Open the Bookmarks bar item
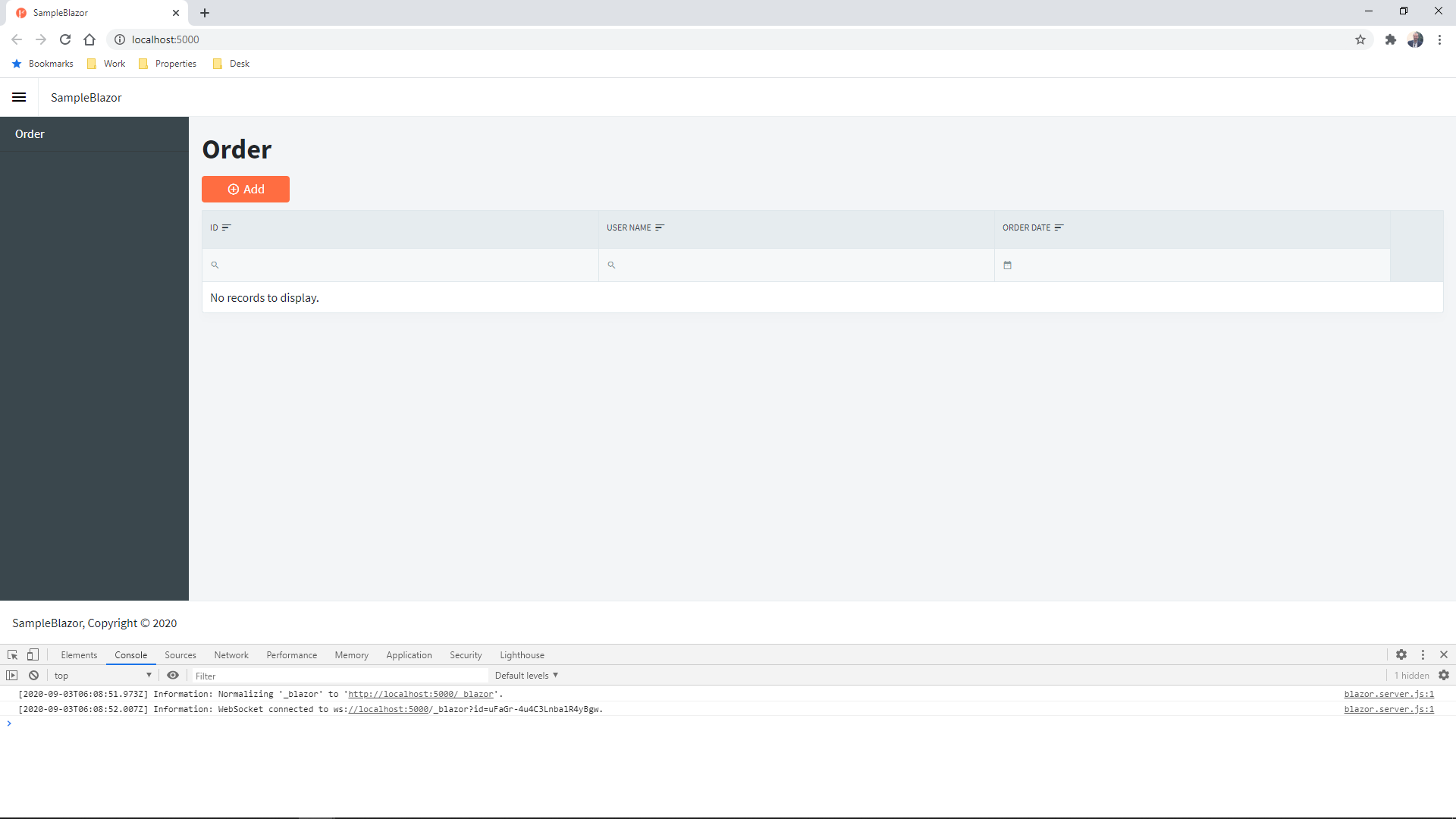This screenshot has height=819, width=1456. pyautogui.click(x=42, y=64)
